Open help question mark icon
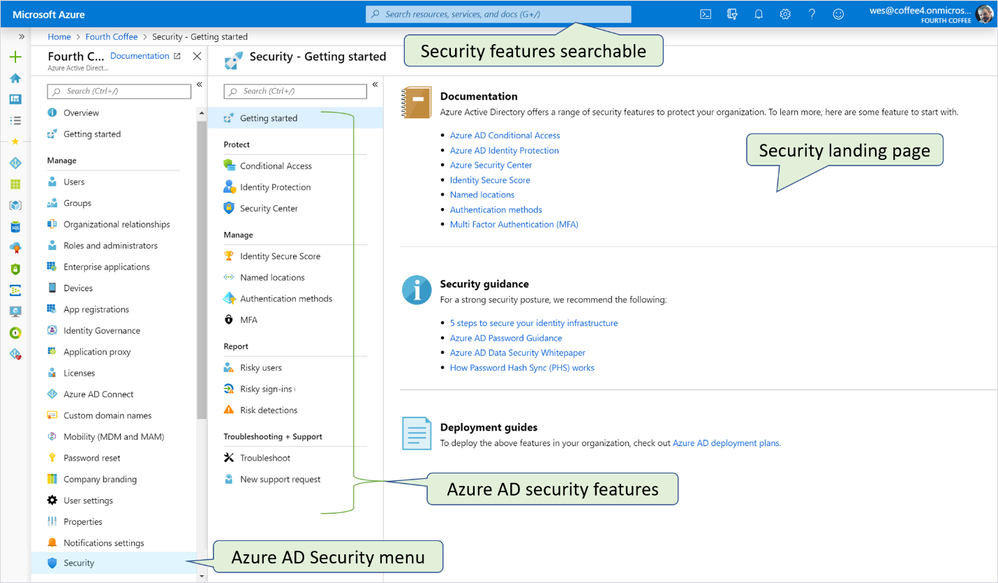This screenshot has width=998, height=583. click(812, 14)
